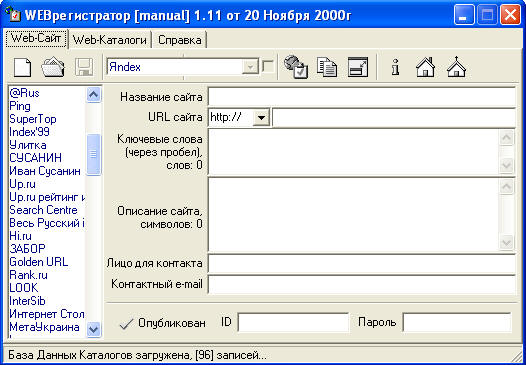Select Ping in the catalog list
This screenshot has width=526, height=365.
coord(20,106)
